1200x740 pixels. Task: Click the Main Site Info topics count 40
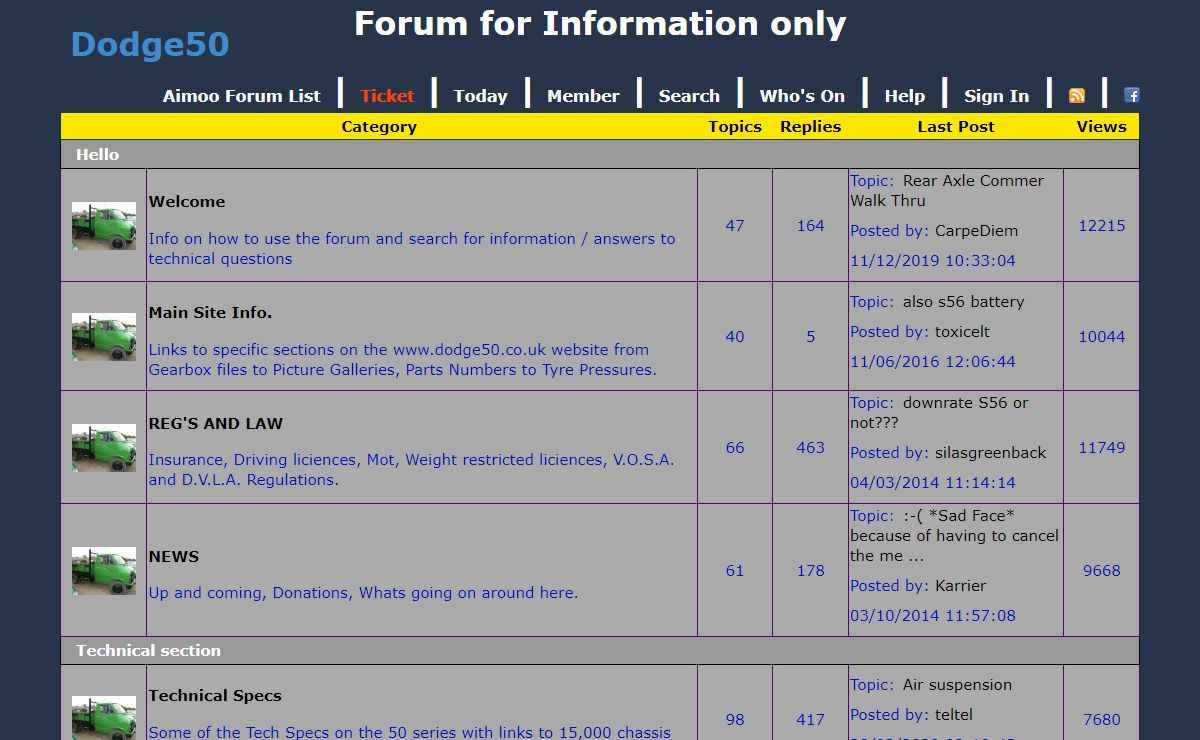tap(735, 336)
